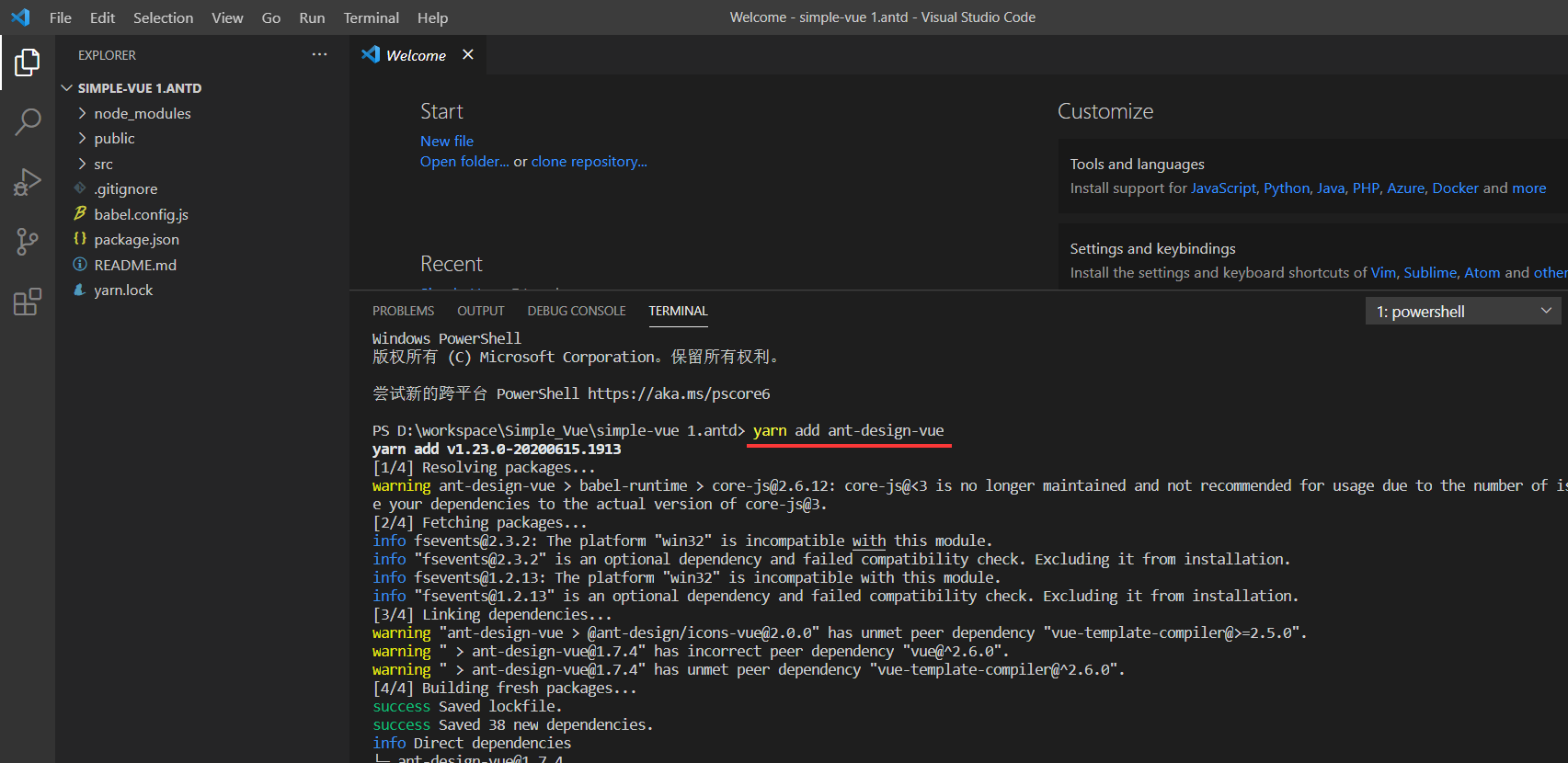Open the README.md file

click(x=135, y=265)
